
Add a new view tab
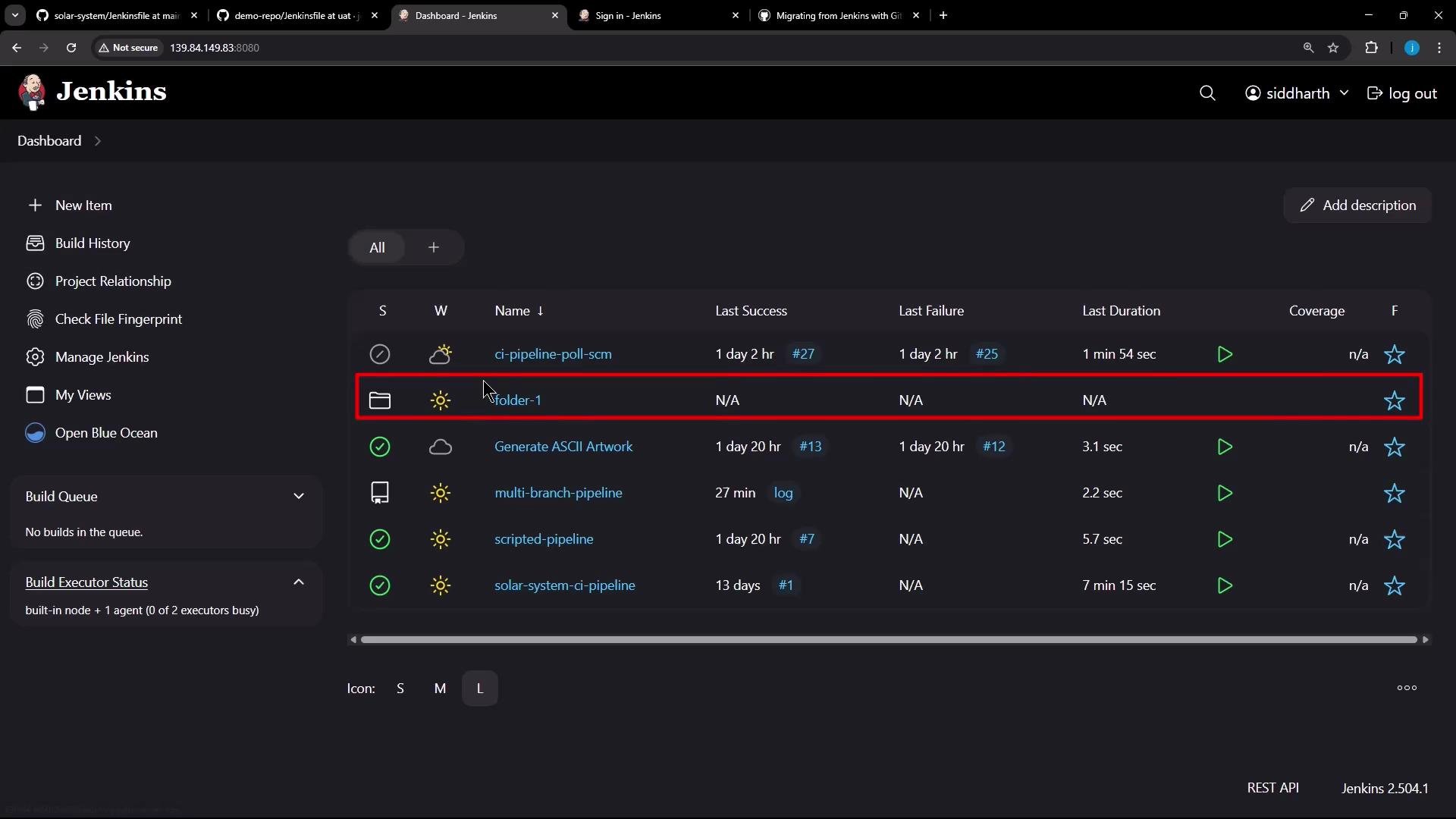[434, 248]
